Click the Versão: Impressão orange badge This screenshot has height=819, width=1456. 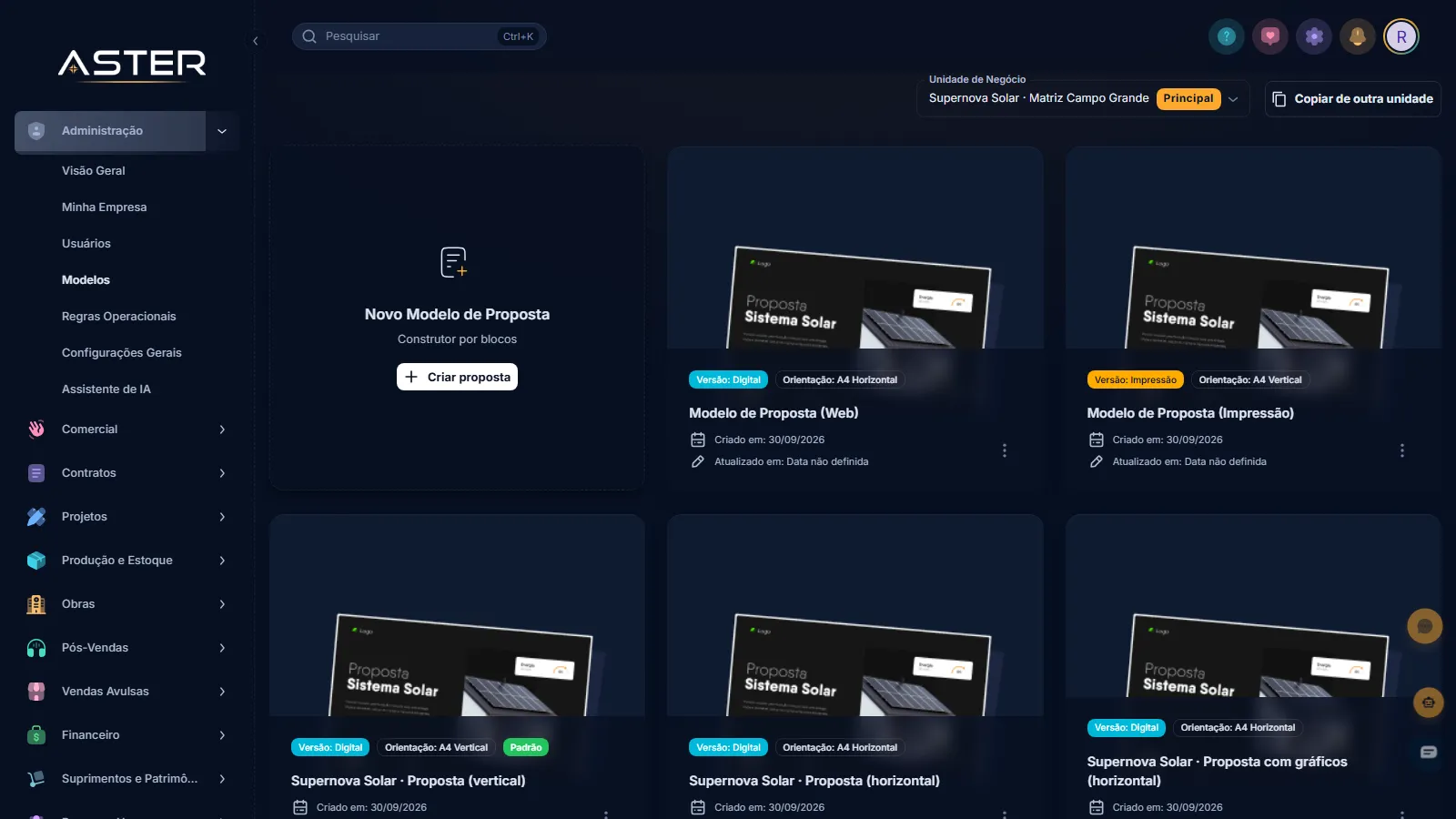point(1136,379)
